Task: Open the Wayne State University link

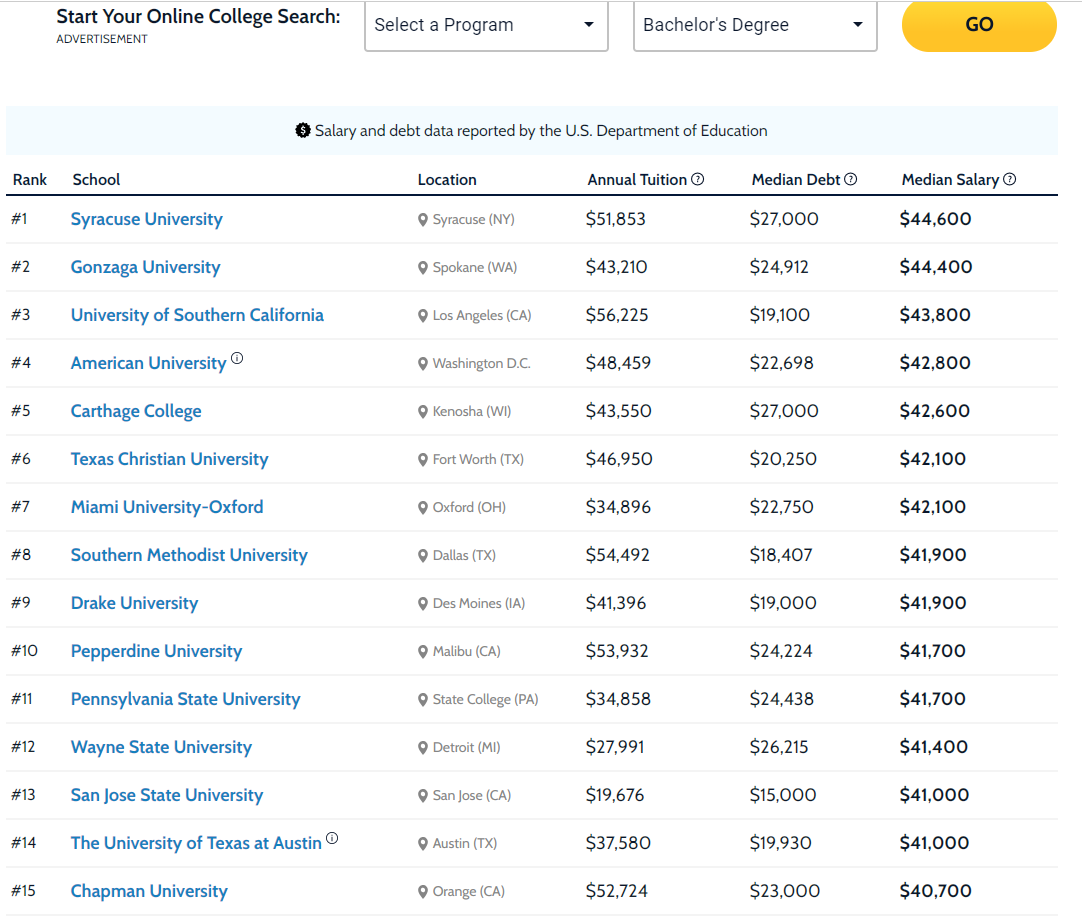Action: click(161, 747)
